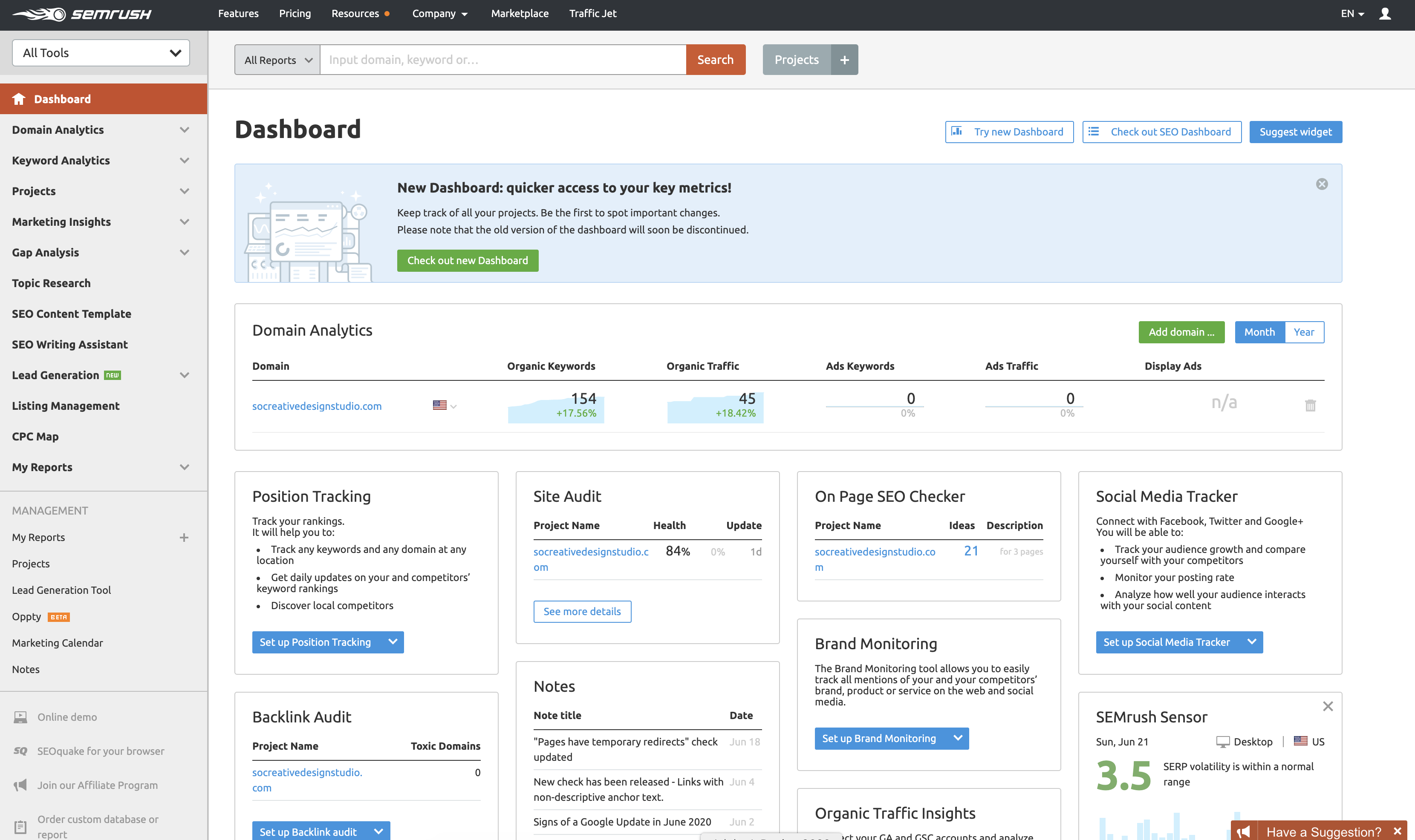Open Pricing in the top menu
The height and width of the screenshot is (840, 1415).
[x=295, y=14]
